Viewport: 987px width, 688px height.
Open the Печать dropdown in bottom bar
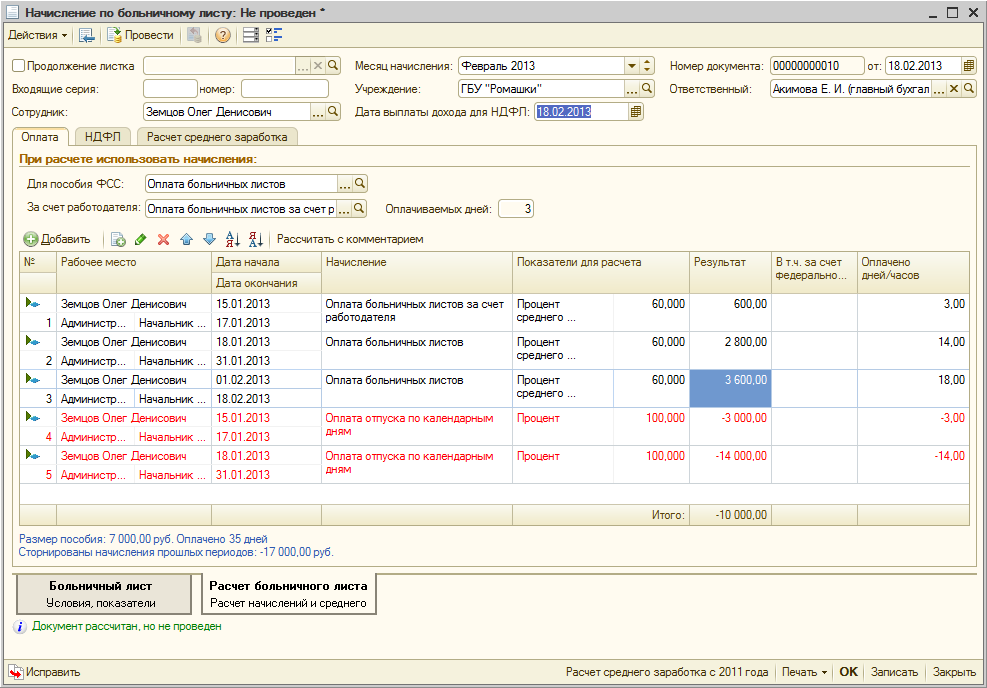click(804, 672)
